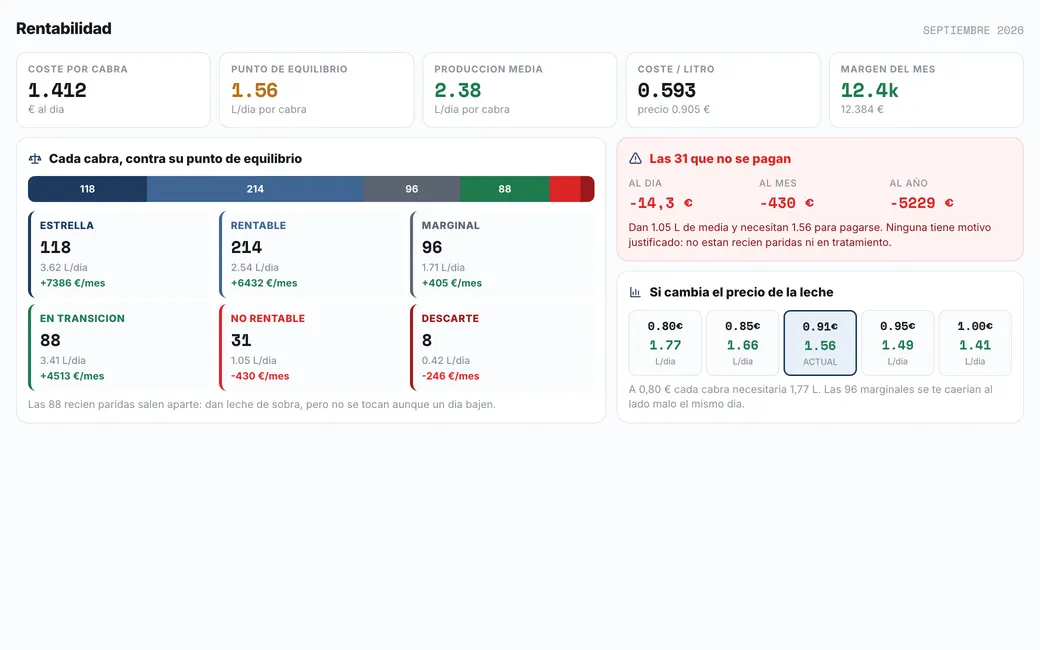Select the 0.91€ ACTUAL price scenario
1040x650 pixels.
click(820, 343)
